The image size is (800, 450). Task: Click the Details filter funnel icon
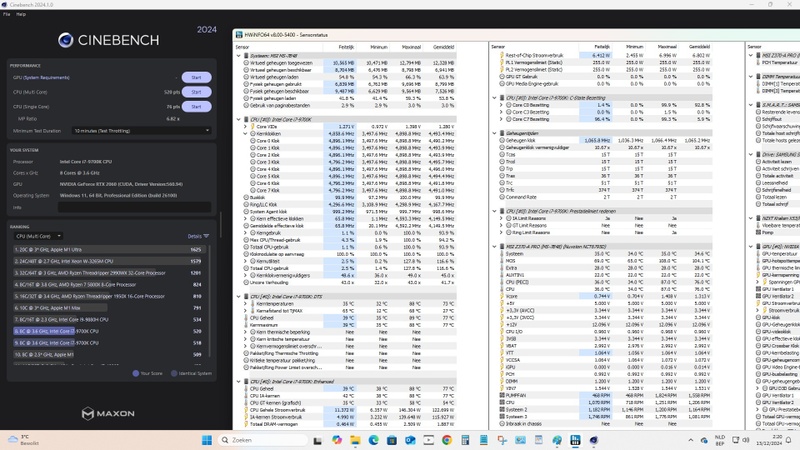click(206, 236)
